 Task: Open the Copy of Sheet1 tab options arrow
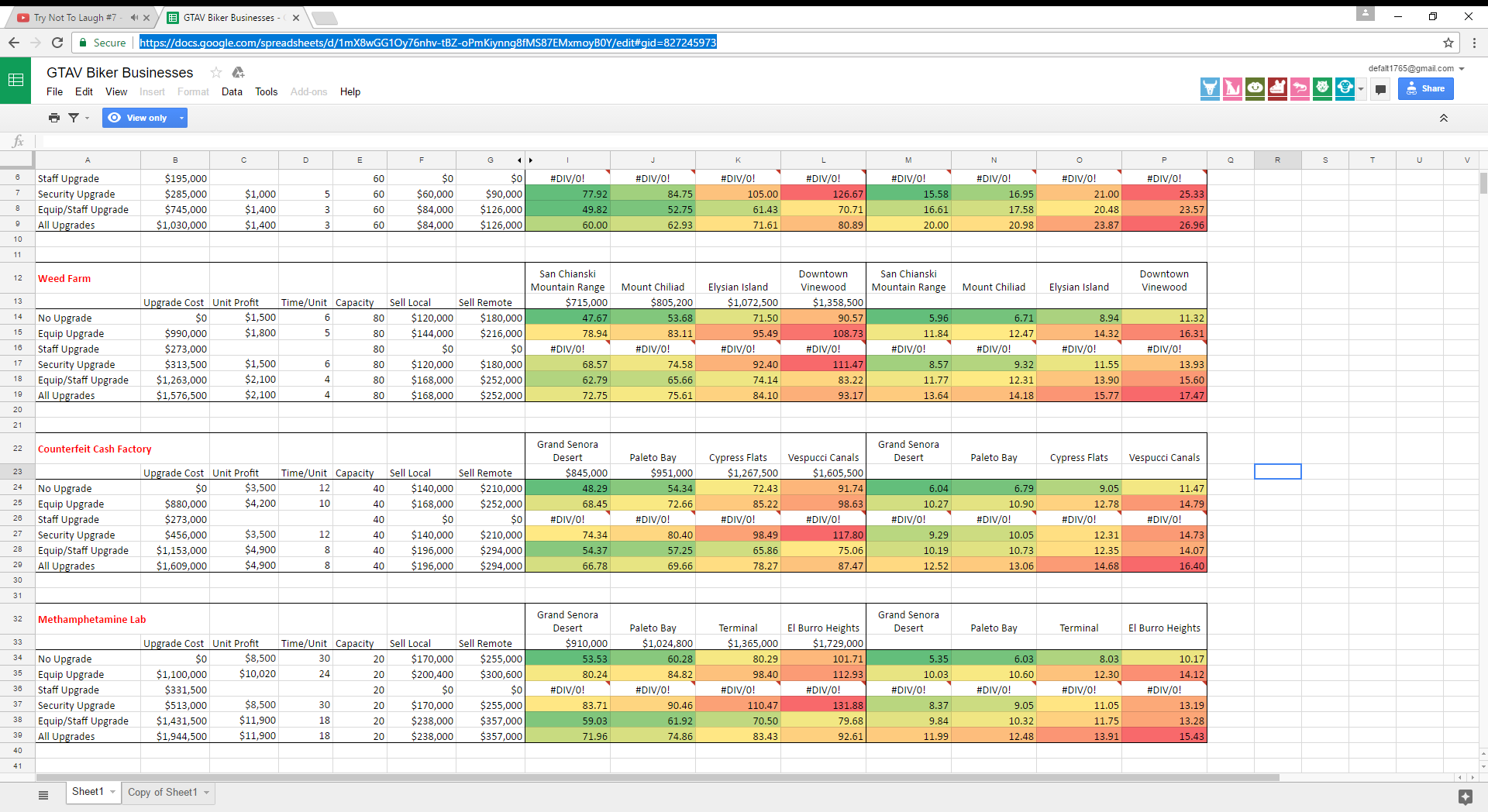click(207, 793)
